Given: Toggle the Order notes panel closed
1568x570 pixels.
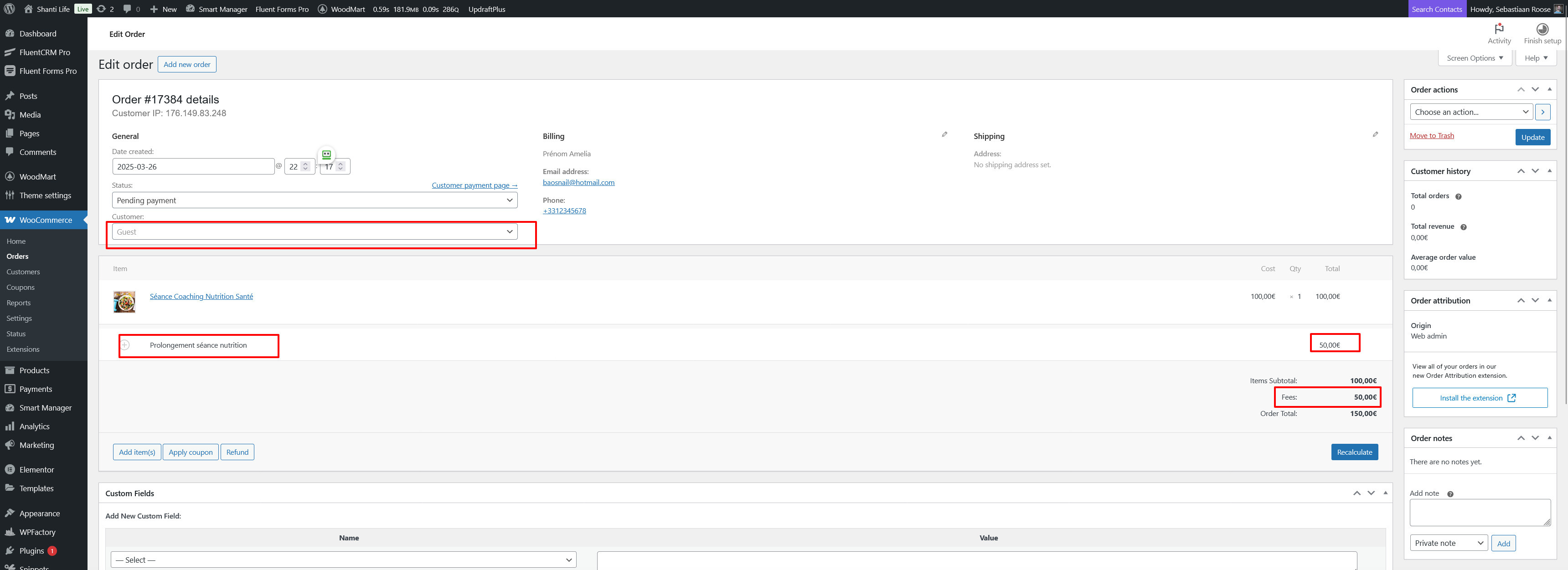Looking at the screenshot, I should click(1549, 438).
